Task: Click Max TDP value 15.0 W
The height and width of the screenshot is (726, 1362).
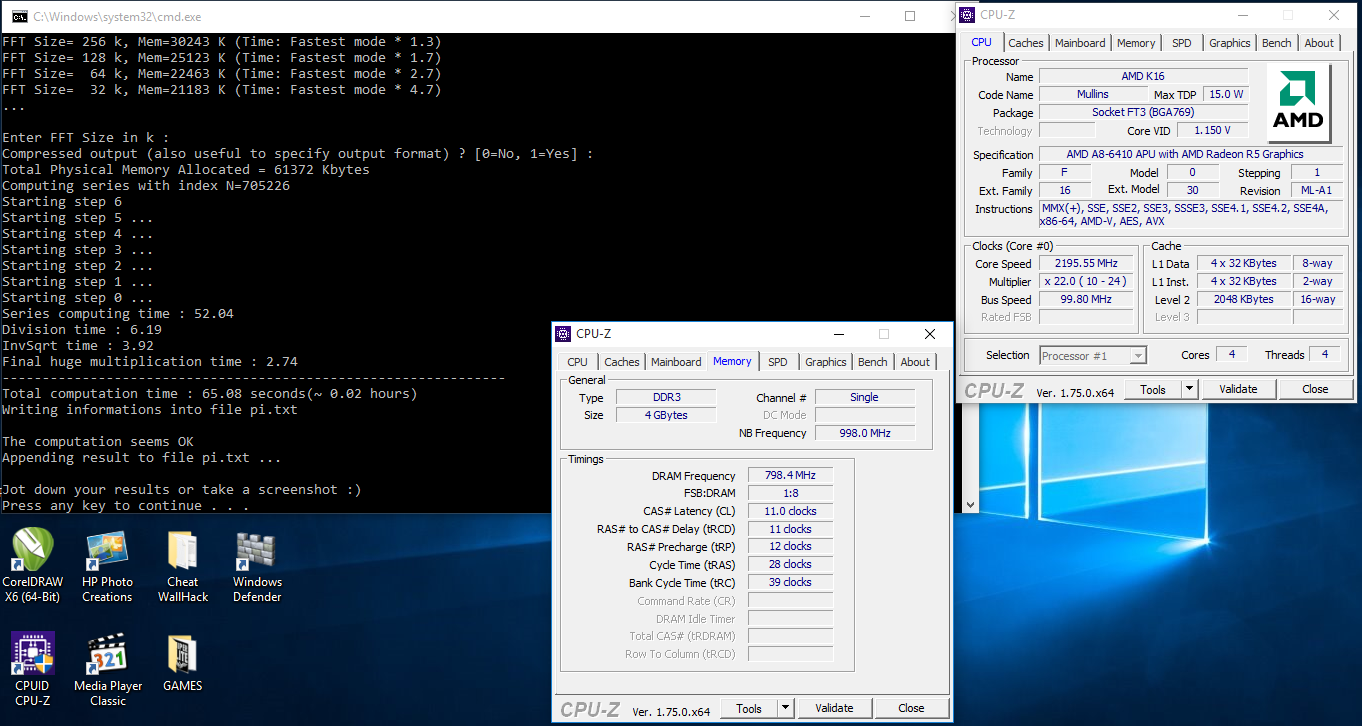Action: [1226, 94]
